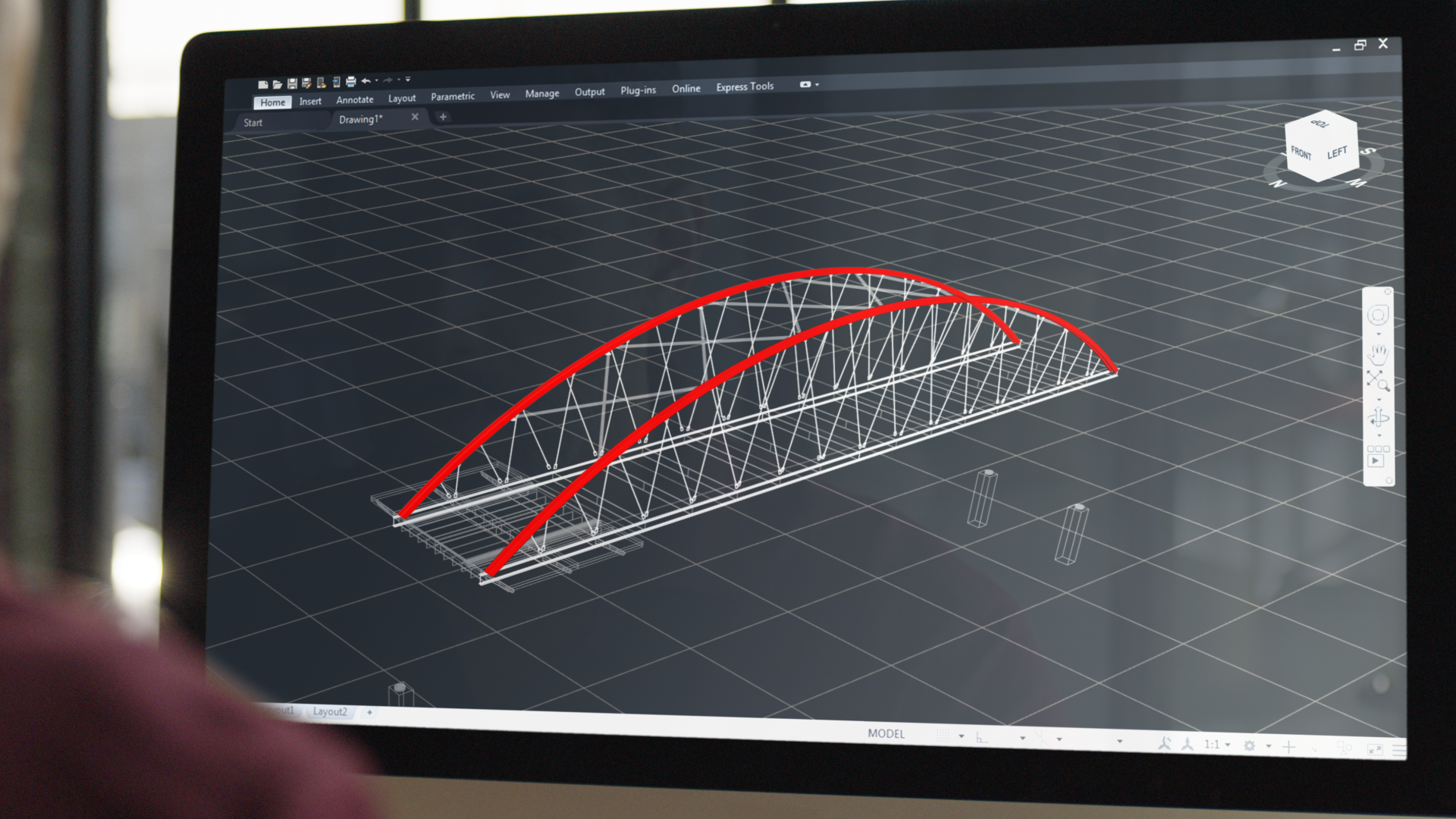Image resolution: width=1456 pixels, height=819 pixels.
Task: Expand the quick access toolbar customize arrow
Action: tap(408, 79)
